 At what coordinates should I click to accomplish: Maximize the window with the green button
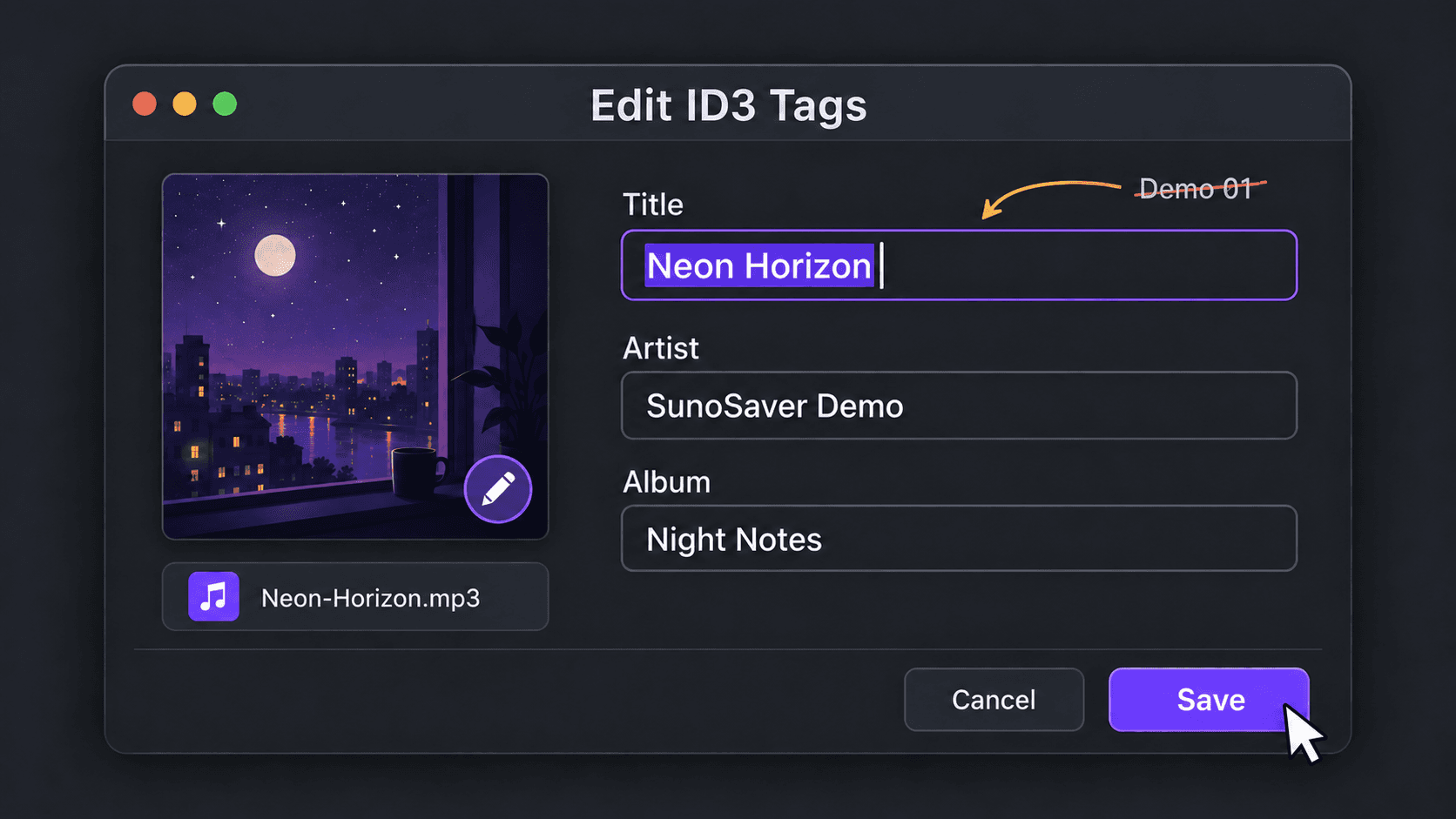tap(225, 104)
